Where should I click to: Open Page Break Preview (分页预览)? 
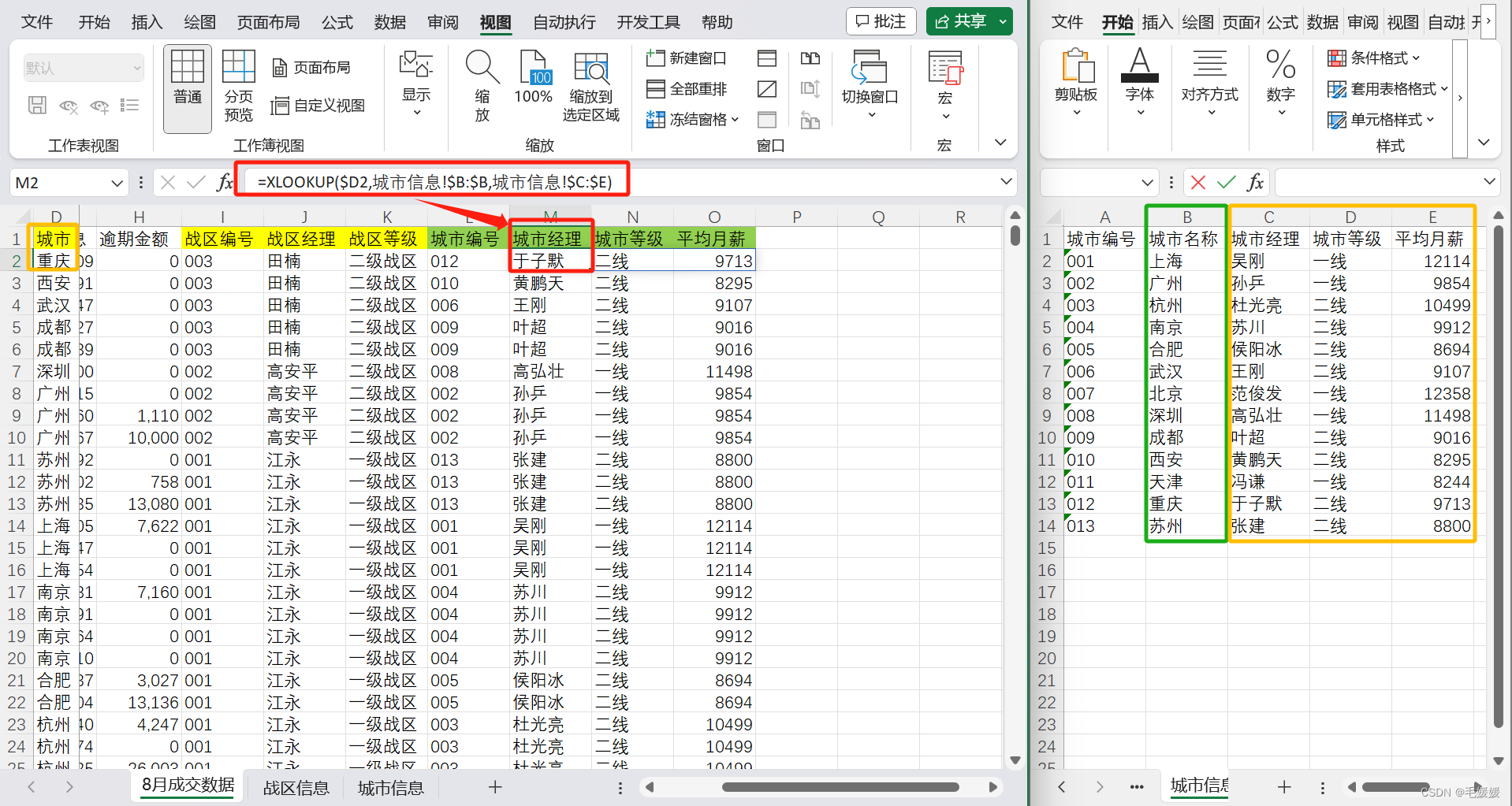tap(239, 87)
